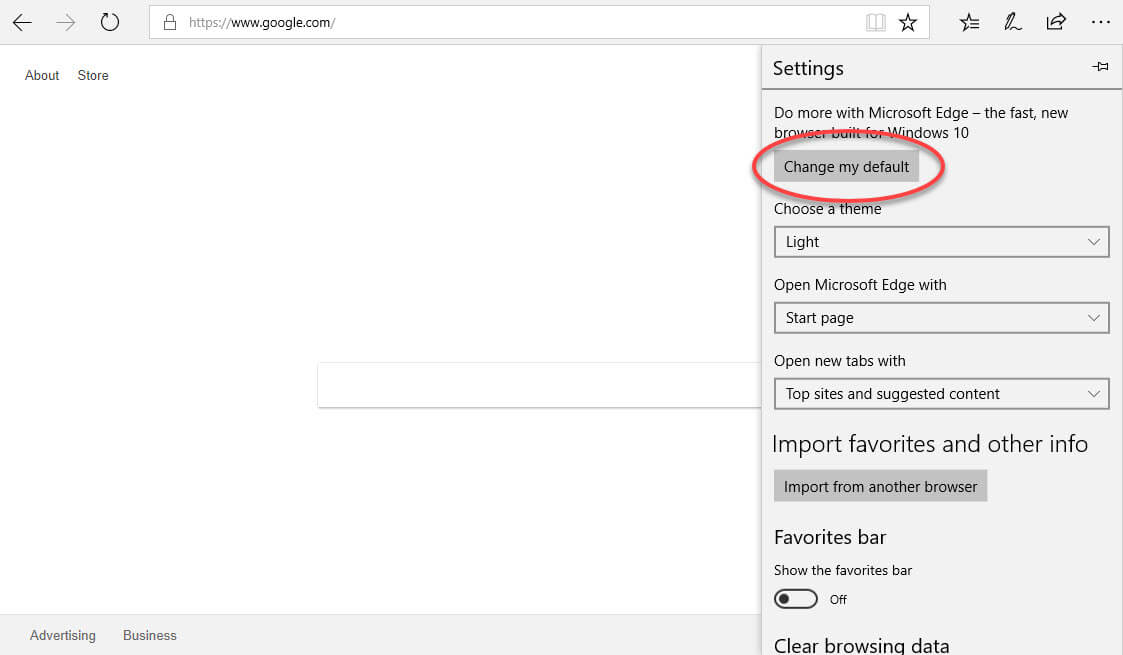This screenshot has height=655, width=1123.
Task: Click the Clear browsing data heading
Action: pos(862,645)
